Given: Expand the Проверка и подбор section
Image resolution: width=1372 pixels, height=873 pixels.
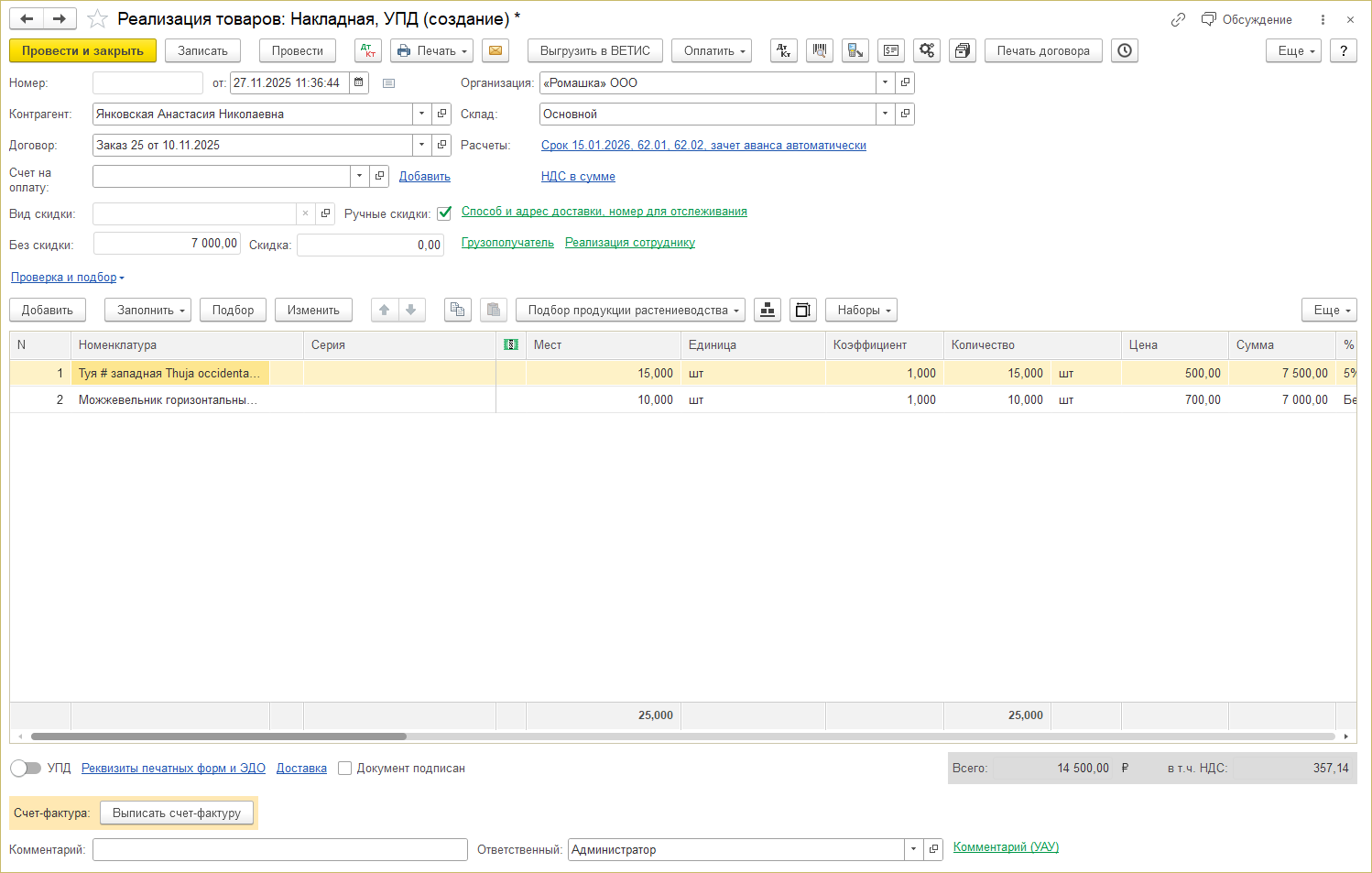Looking at the screenshot, I should 67,278.
